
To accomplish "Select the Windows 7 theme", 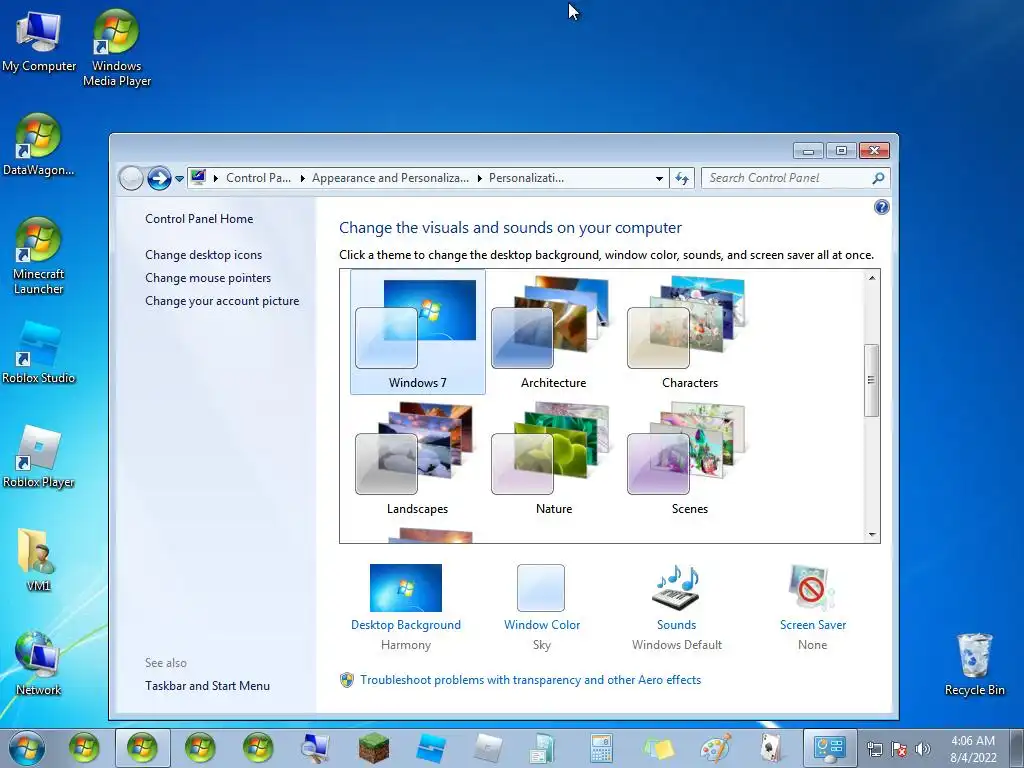I will click(417, 332).
